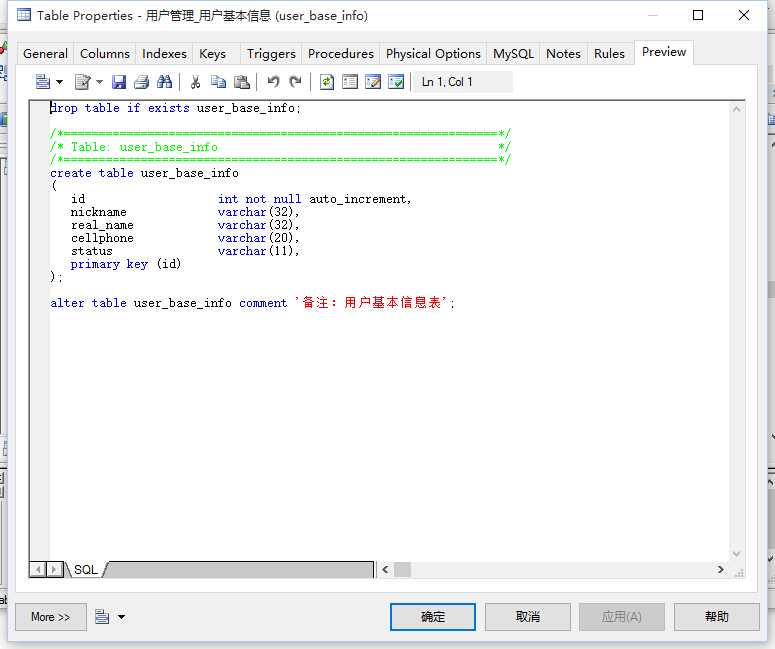Redo the last edit
This screenshot has height=649, width=775.
pyautogui.click(x=296, y=82)
